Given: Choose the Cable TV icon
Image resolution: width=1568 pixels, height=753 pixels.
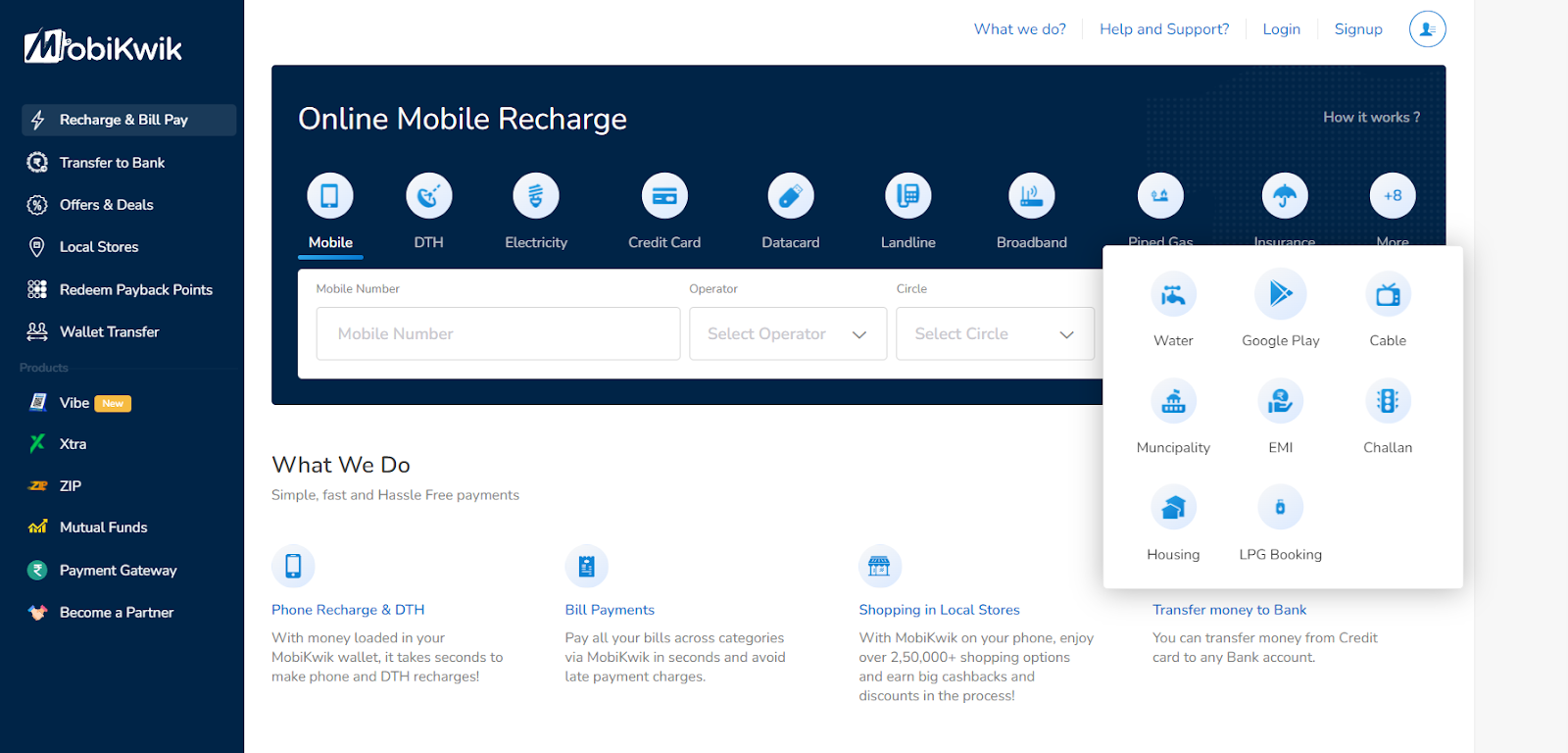Looking at the screenshot, I should pyautogui.click(x=1388, y=294).
